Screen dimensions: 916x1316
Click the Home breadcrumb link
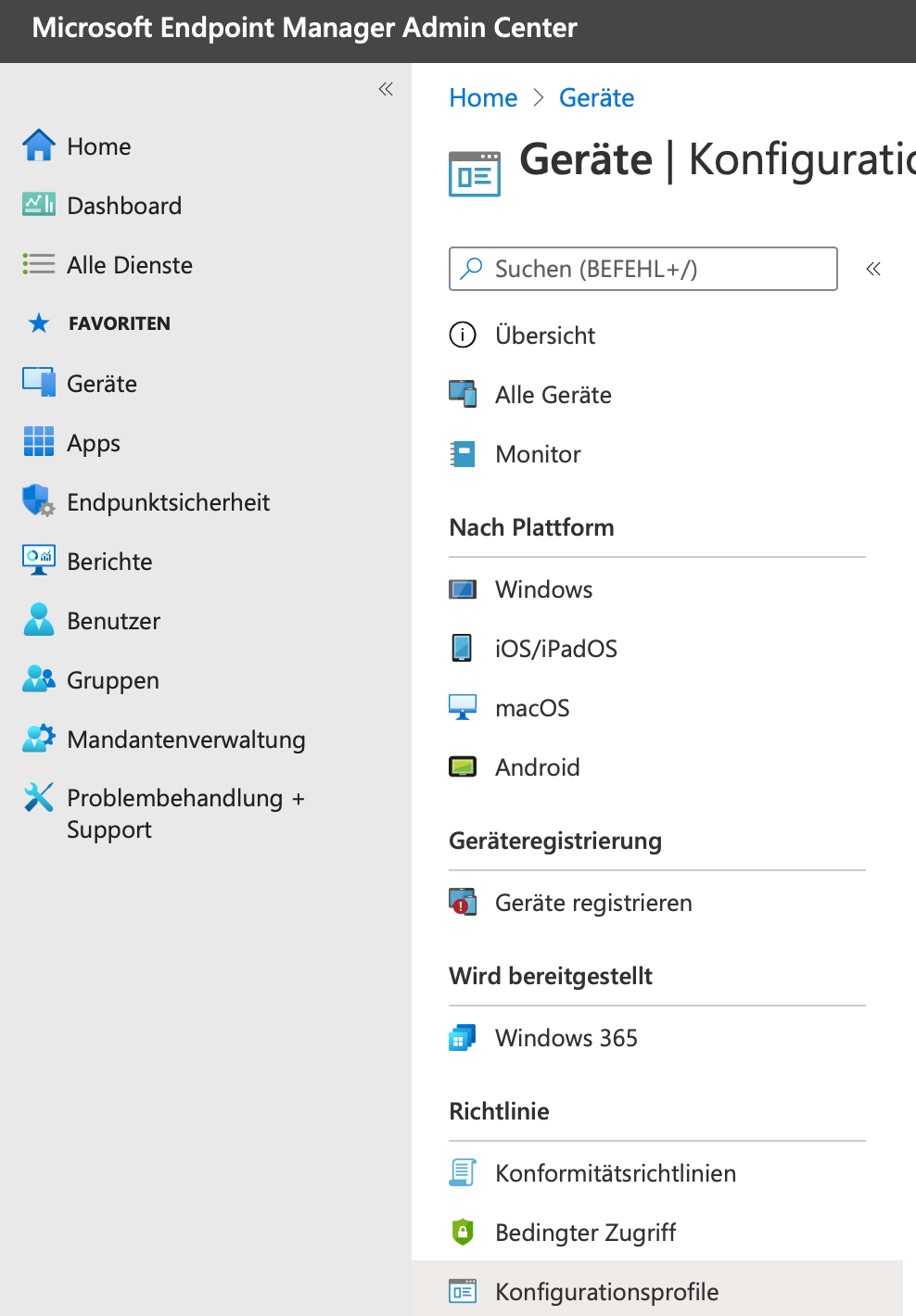[483, 98]
